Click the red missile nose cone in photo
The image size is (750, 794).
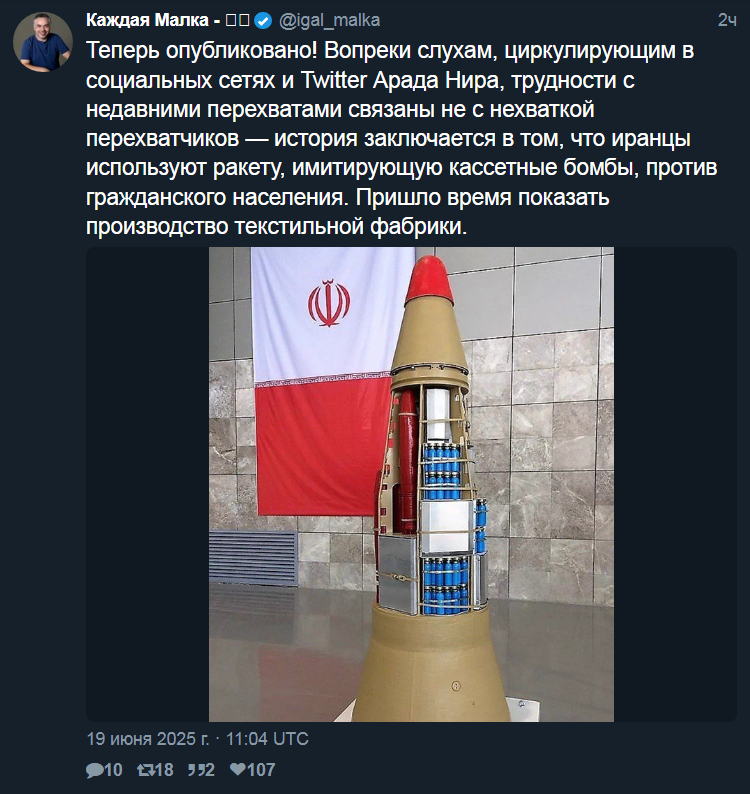[429, 280]
